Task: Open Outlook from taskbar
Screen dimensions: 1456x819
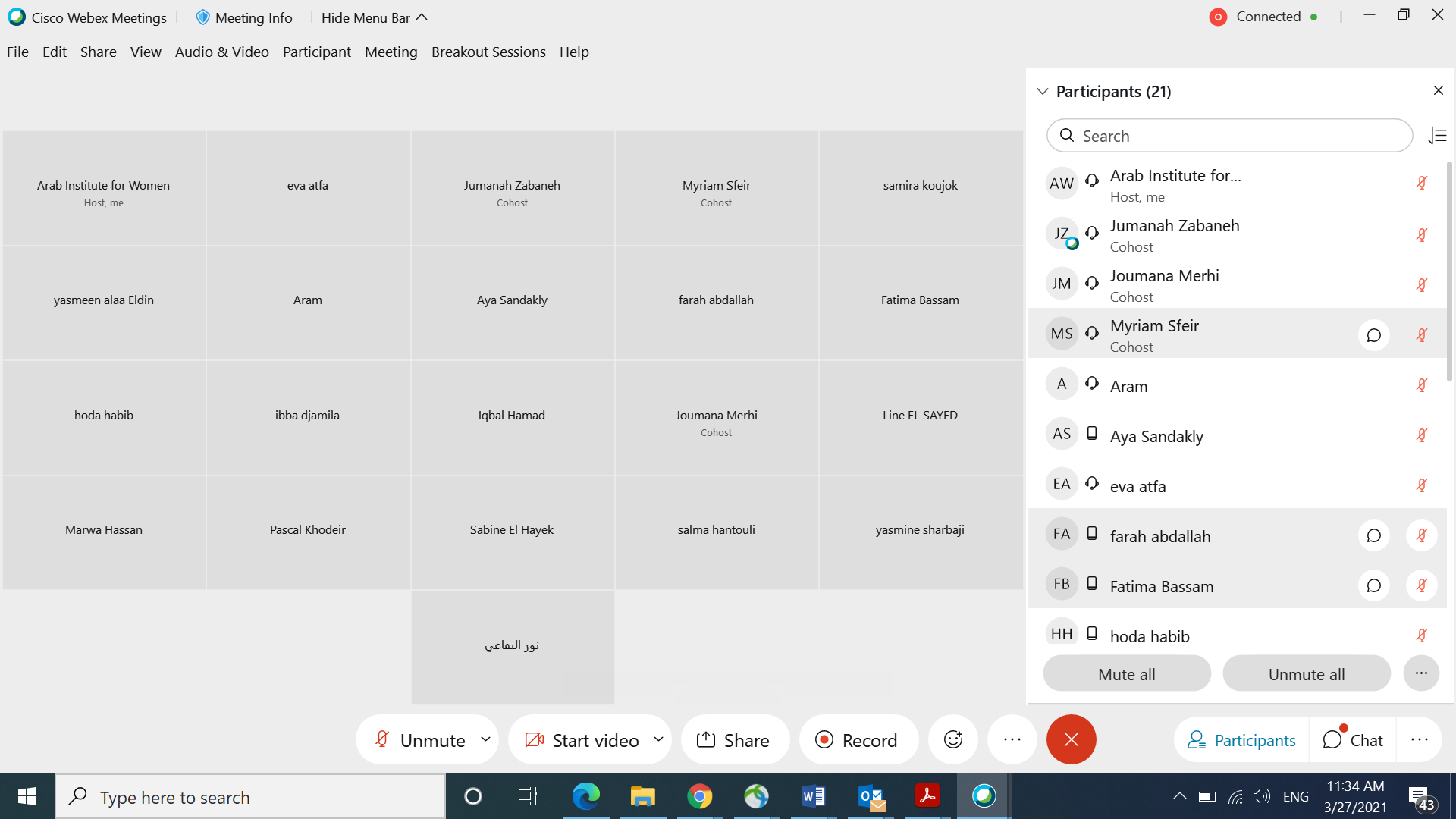Action: pos(871,796)
